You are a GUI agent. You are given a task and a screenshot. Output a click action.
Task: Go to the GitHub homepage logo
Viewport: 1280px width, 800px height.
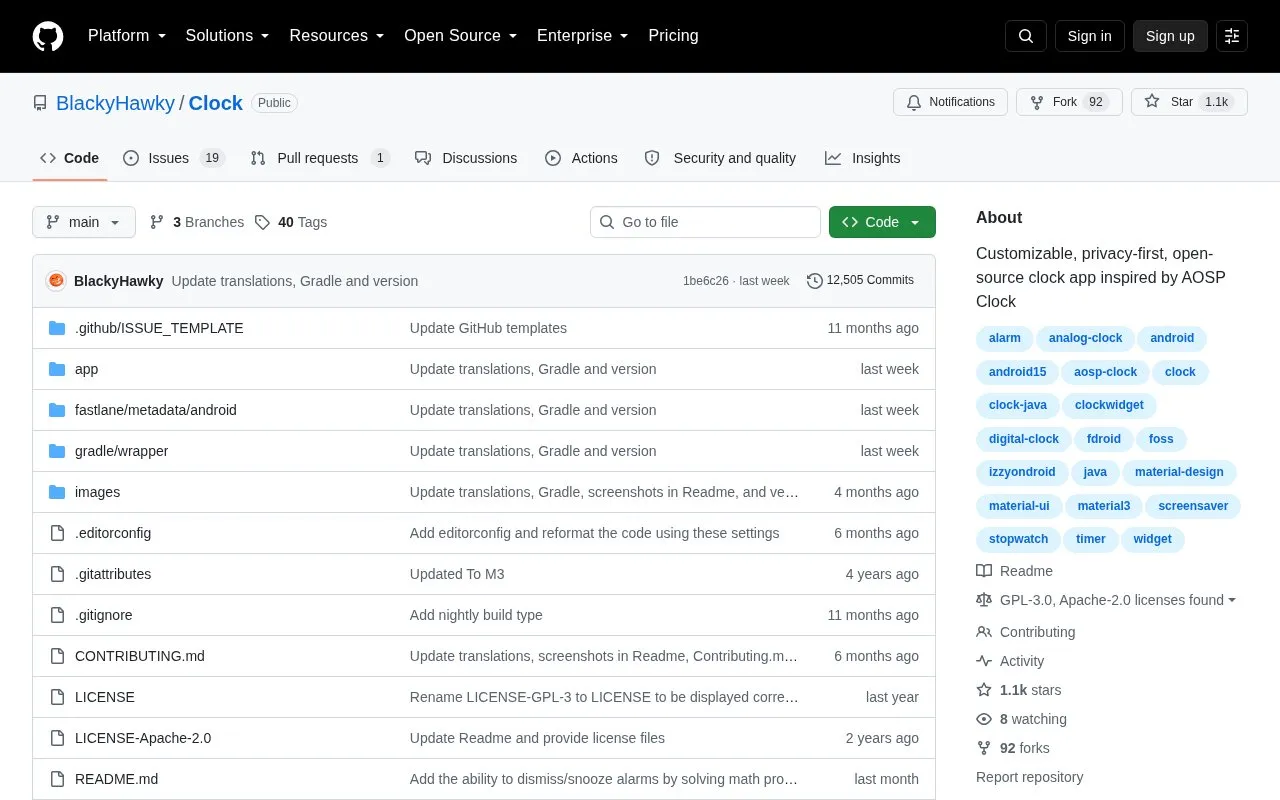tap(48, 36)
